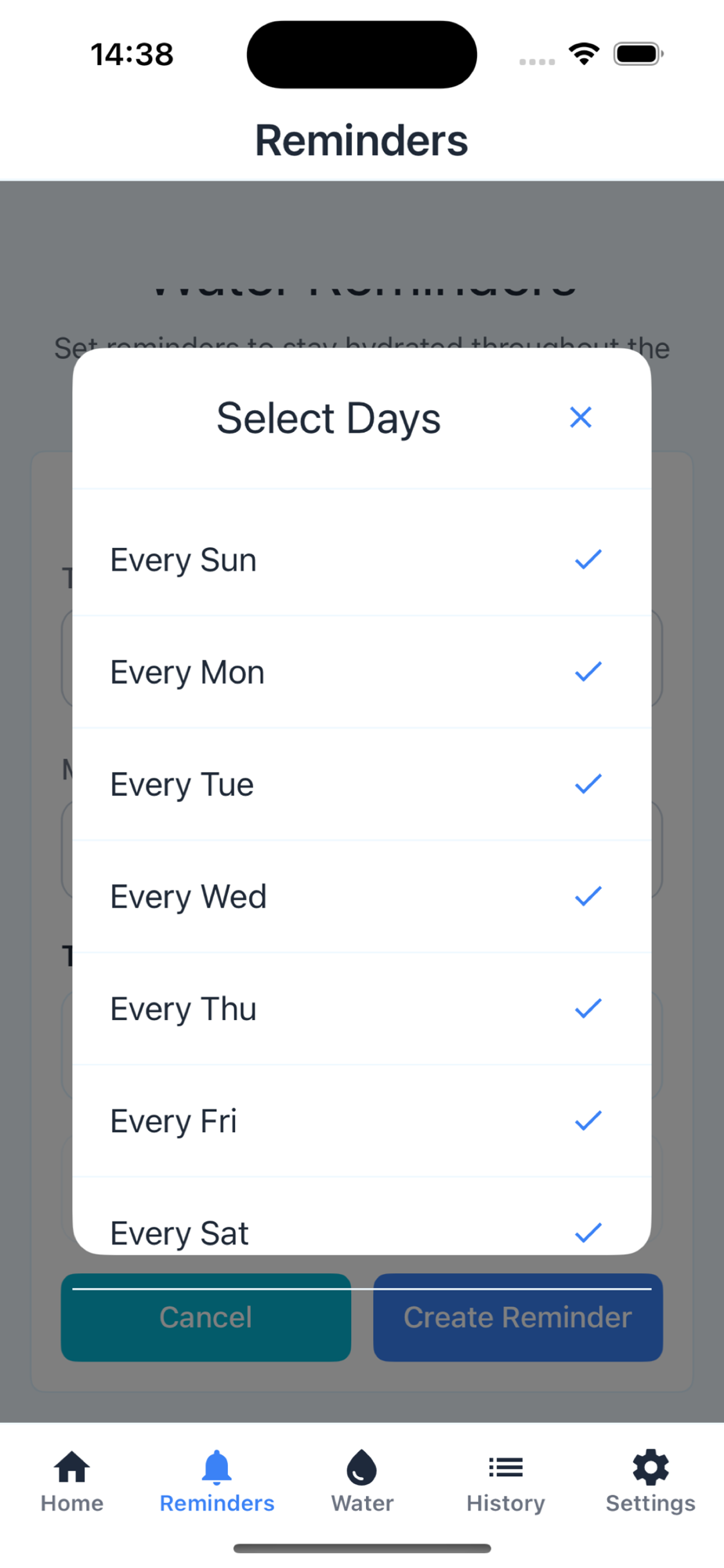This screenshot has width=724, height=1568.
Task: Tap the Home house icon
Action: [72, 1467]
